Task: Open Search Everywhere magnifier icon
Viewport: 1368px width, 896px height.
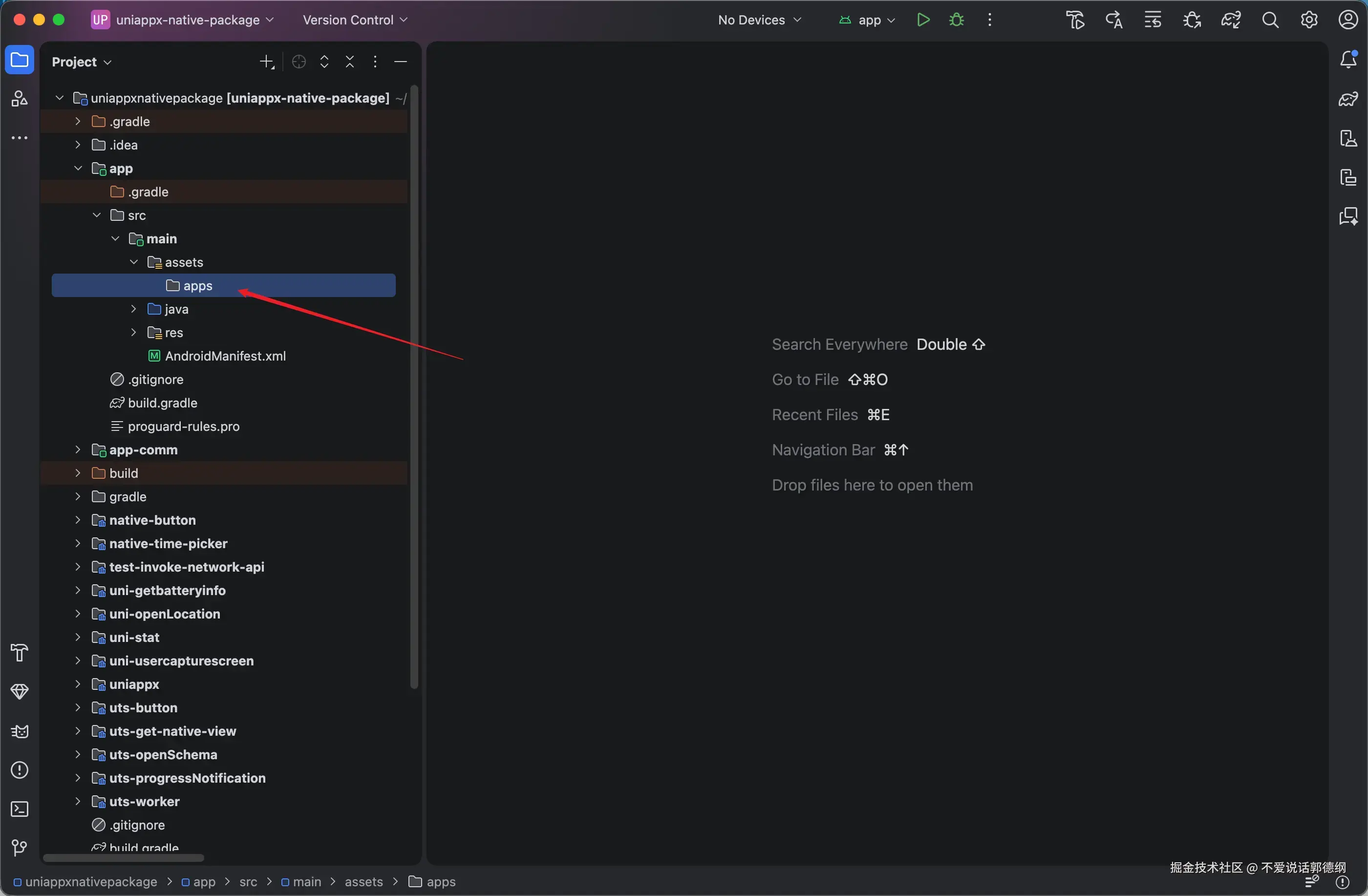Action: pyautogui.click(x=1270, y=20)
